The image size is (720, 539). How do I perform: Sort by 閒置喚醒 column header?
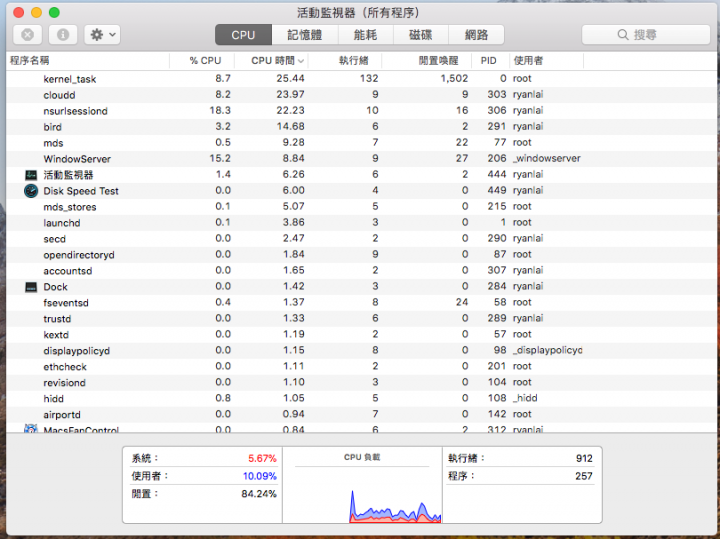(427, 61)
